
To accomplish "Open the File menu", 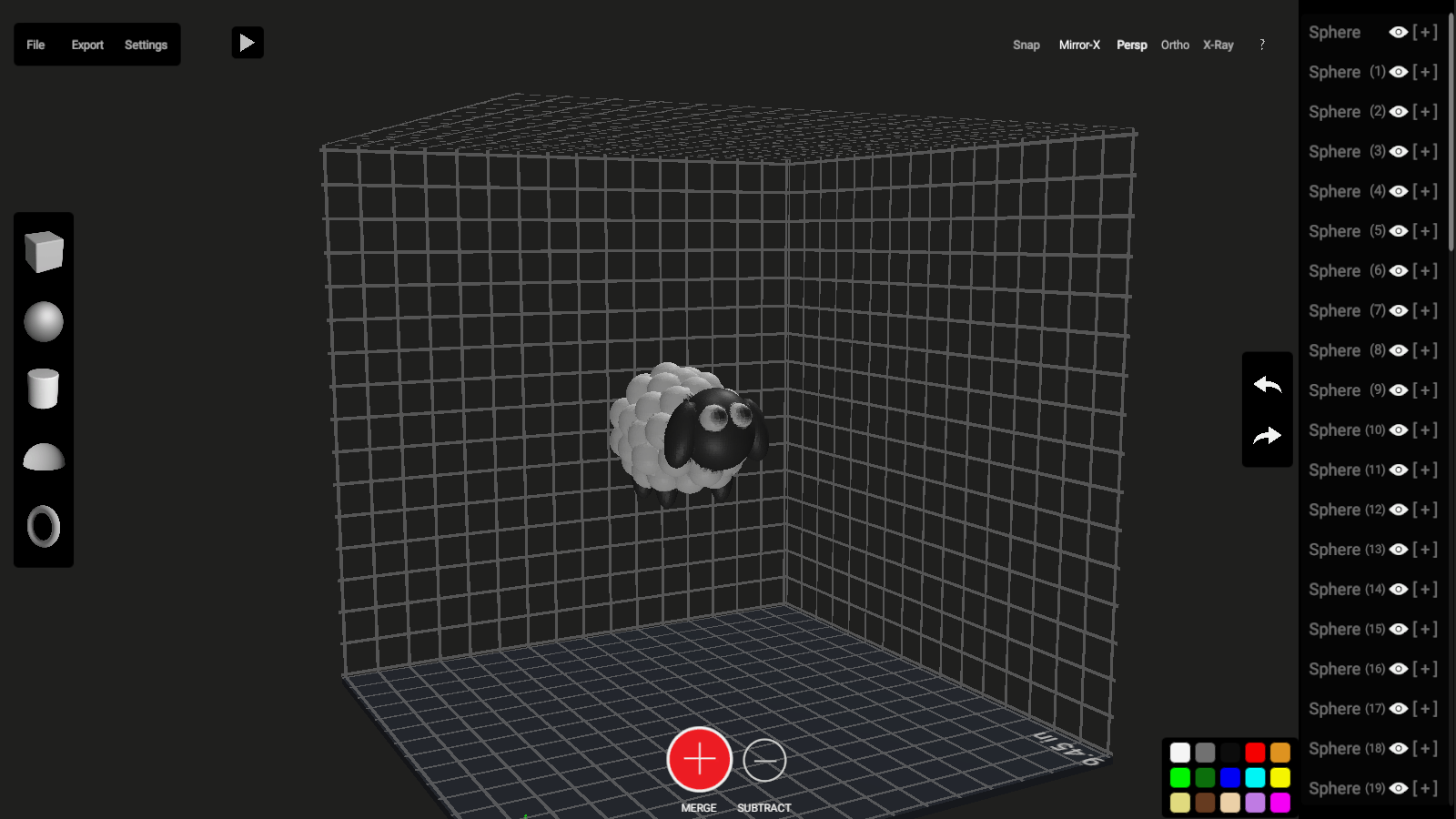I will [x=35, y=45].
